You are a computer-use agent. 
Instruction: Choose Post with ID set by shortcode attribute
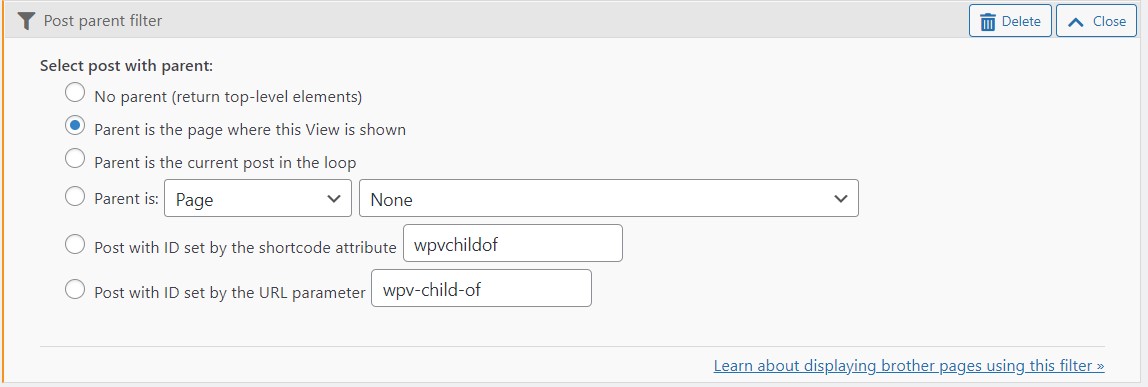tap(75, 244)
